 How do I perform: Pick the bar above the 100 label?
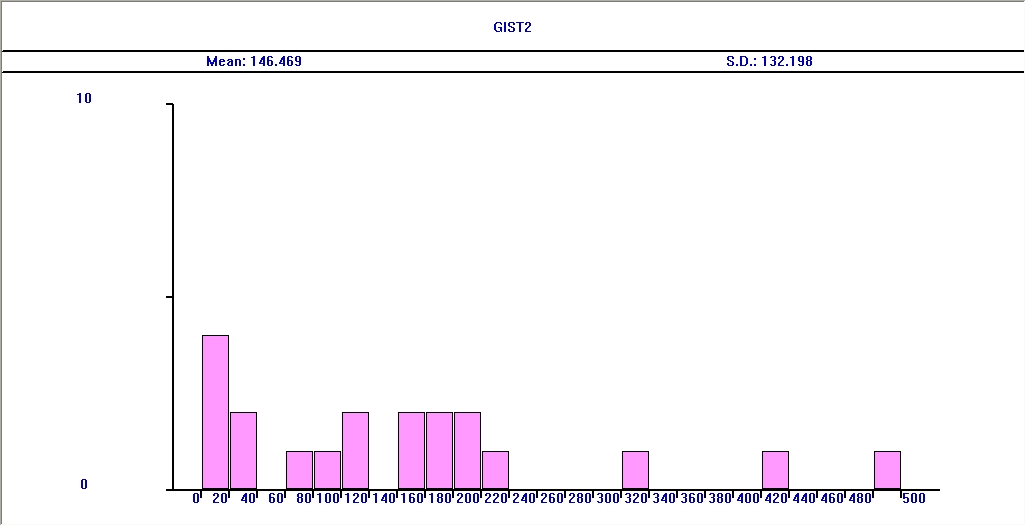[328, 470]
